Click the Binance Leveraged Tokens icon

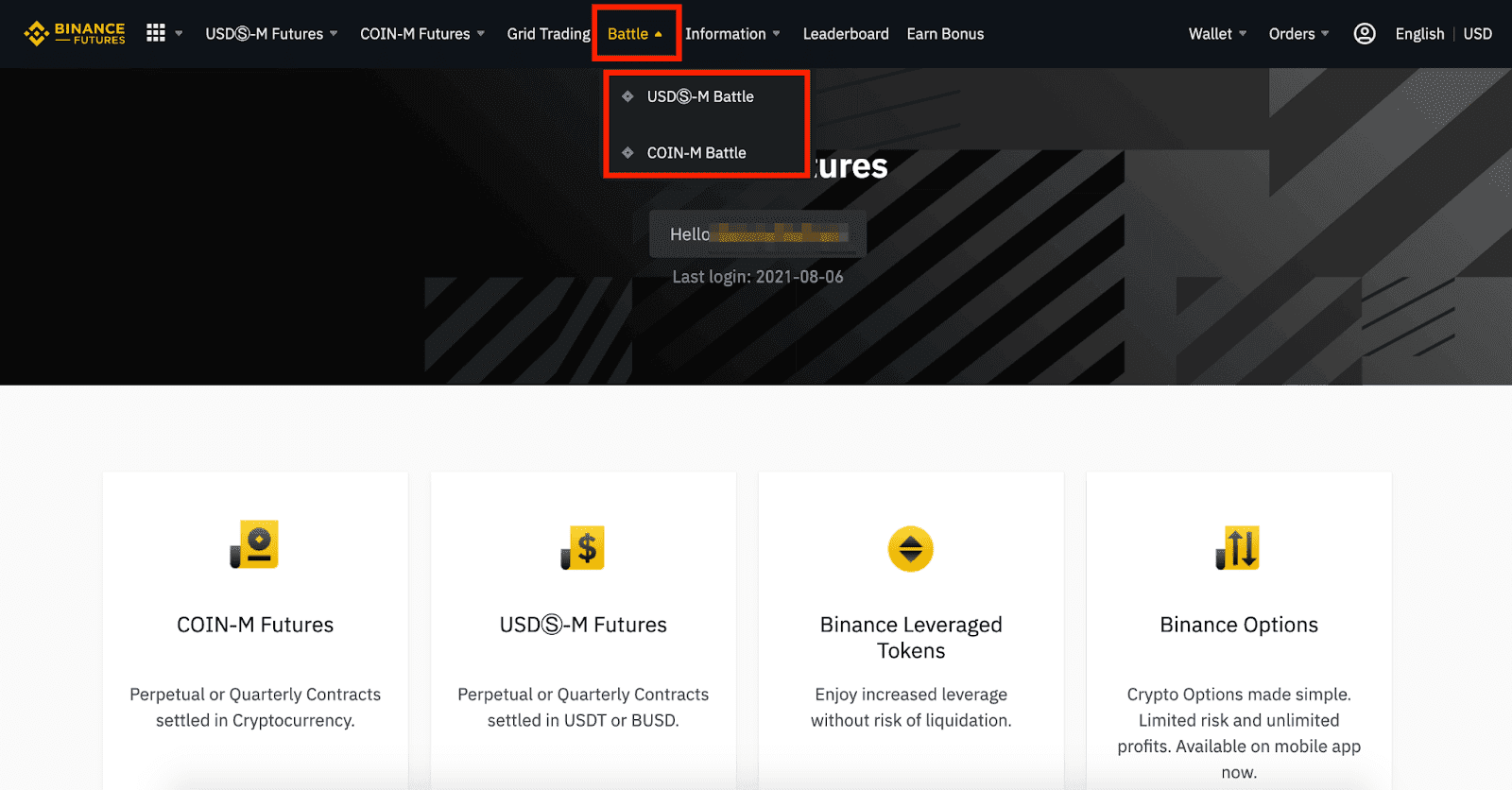click(x=911, y=549)
